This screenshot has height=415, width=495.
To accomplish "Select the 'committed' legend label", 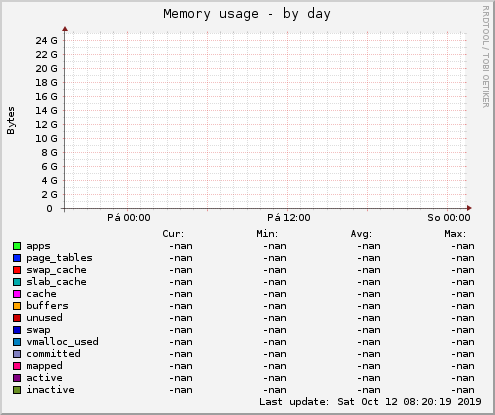I will (53, 354).
